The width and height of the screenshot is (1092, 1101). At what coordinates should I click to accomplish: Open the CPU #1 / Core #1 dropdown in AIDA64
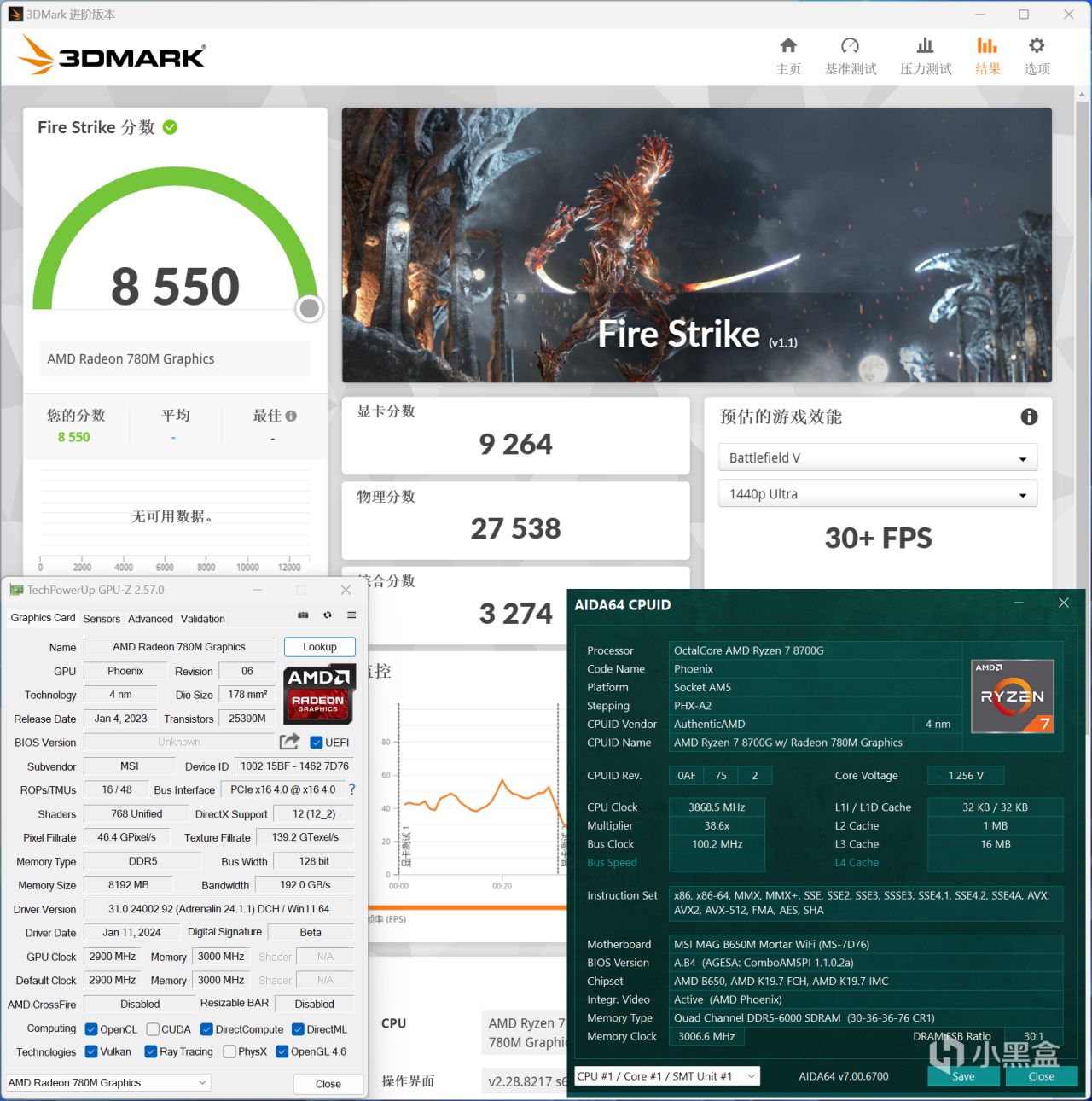(x=667, y=1076)
